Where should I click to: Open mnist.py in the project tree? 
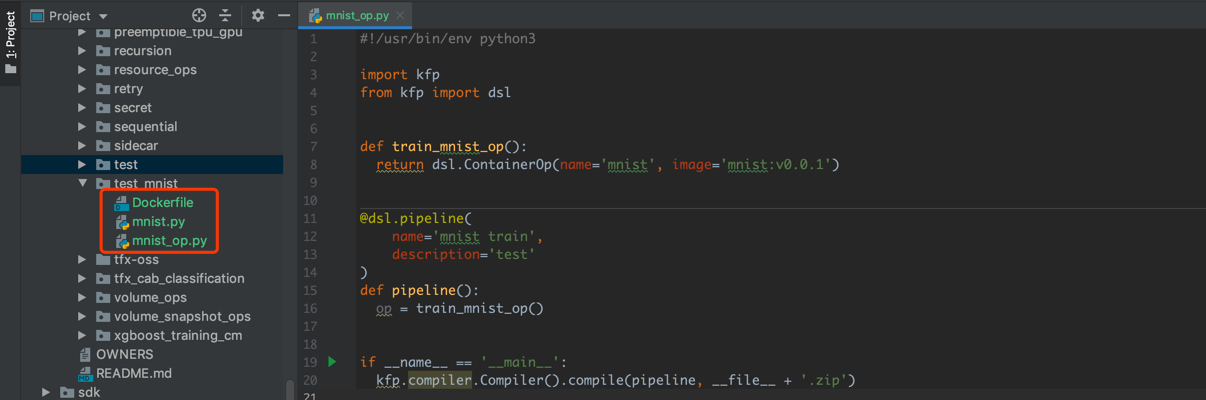(158, 222)
